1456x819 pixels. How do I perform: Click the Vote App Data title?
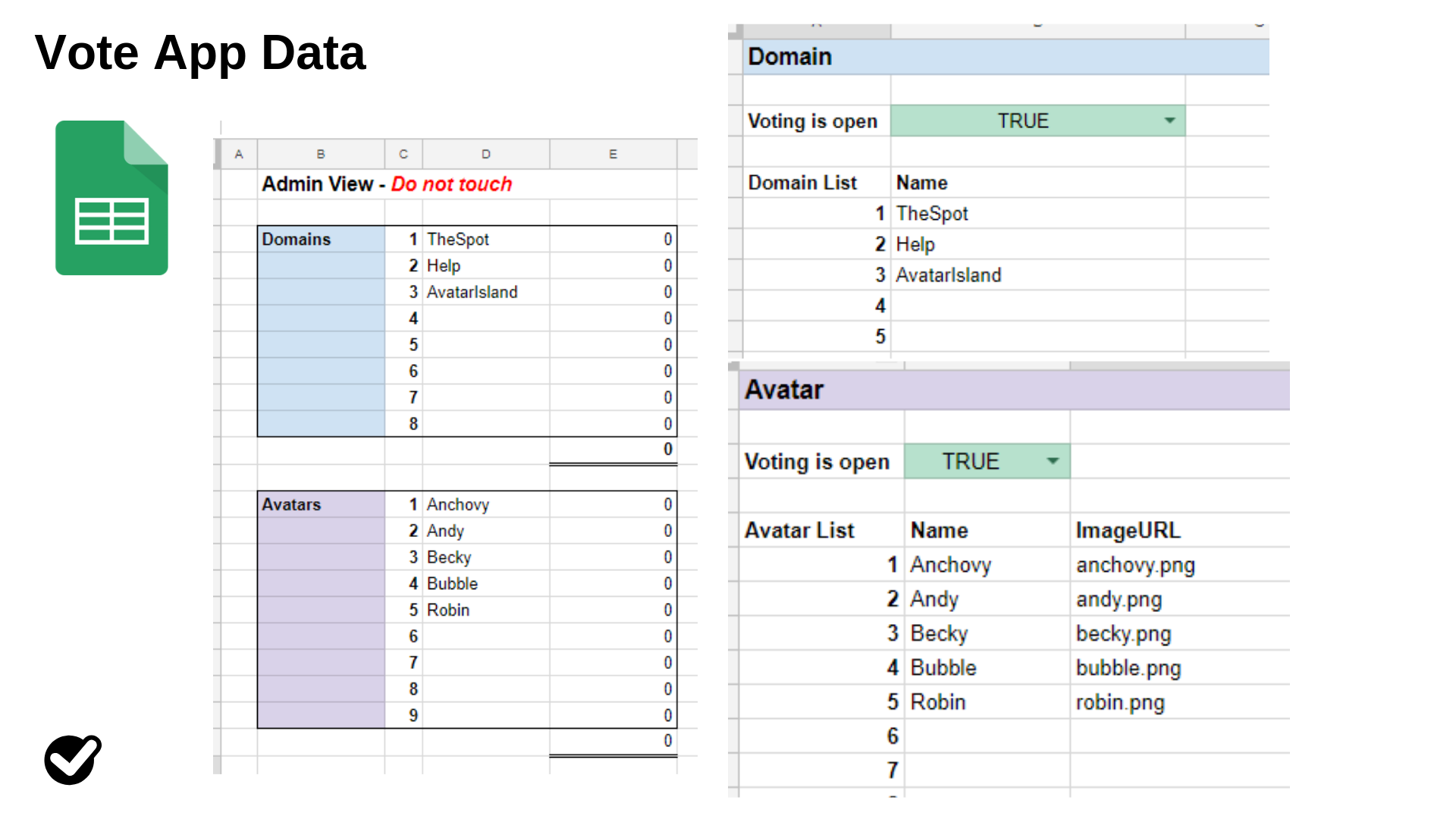pyautogui.click(x=200, y=53)
